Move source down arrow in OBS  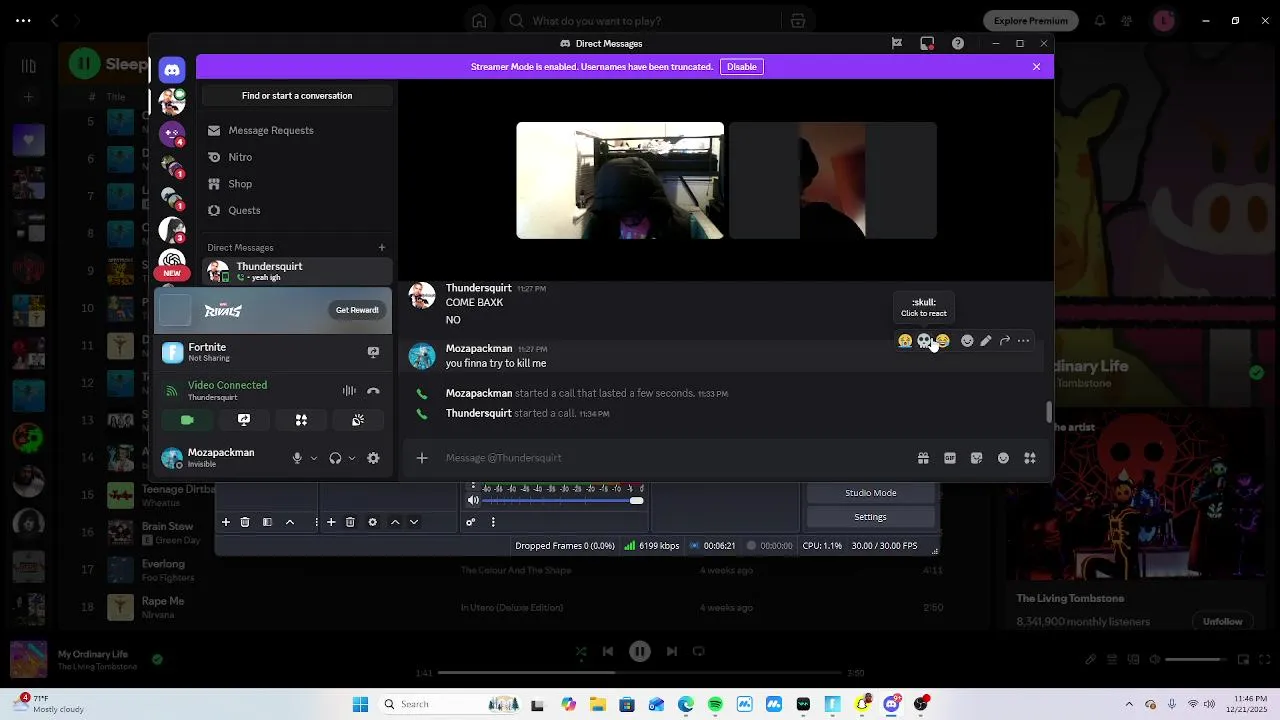[x=413, y=522]
